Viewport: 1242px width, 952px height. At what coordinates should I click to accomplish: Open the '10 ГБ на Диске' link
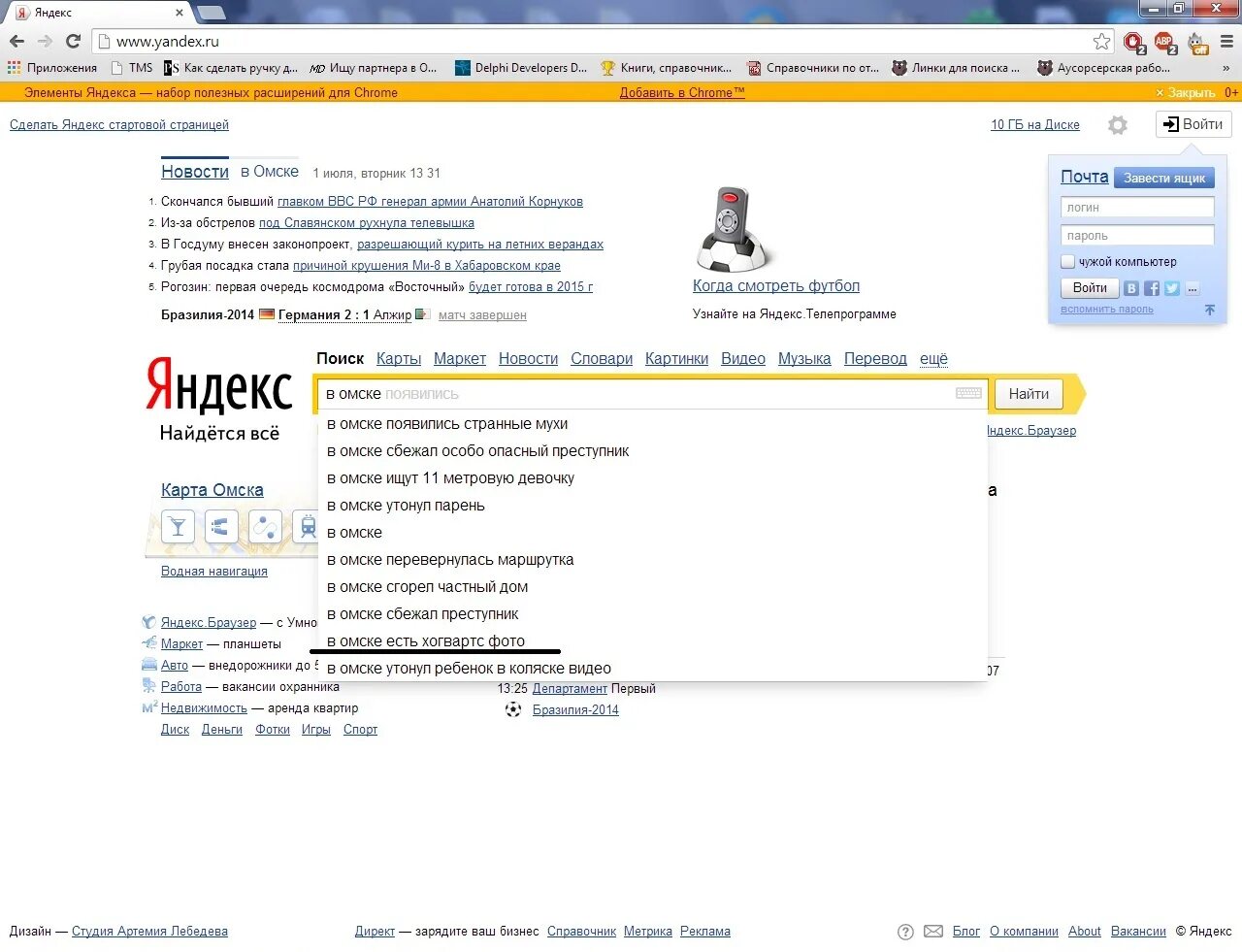point(1035,125)
